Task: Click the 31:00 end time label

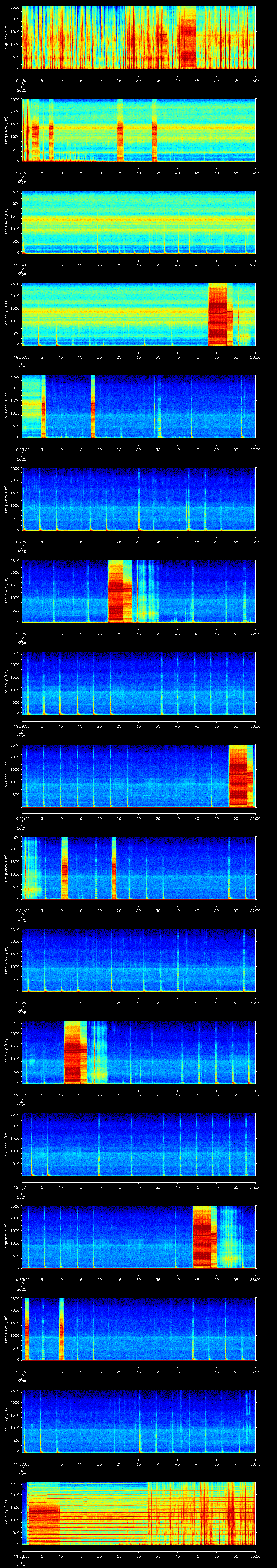Action: 255,818
